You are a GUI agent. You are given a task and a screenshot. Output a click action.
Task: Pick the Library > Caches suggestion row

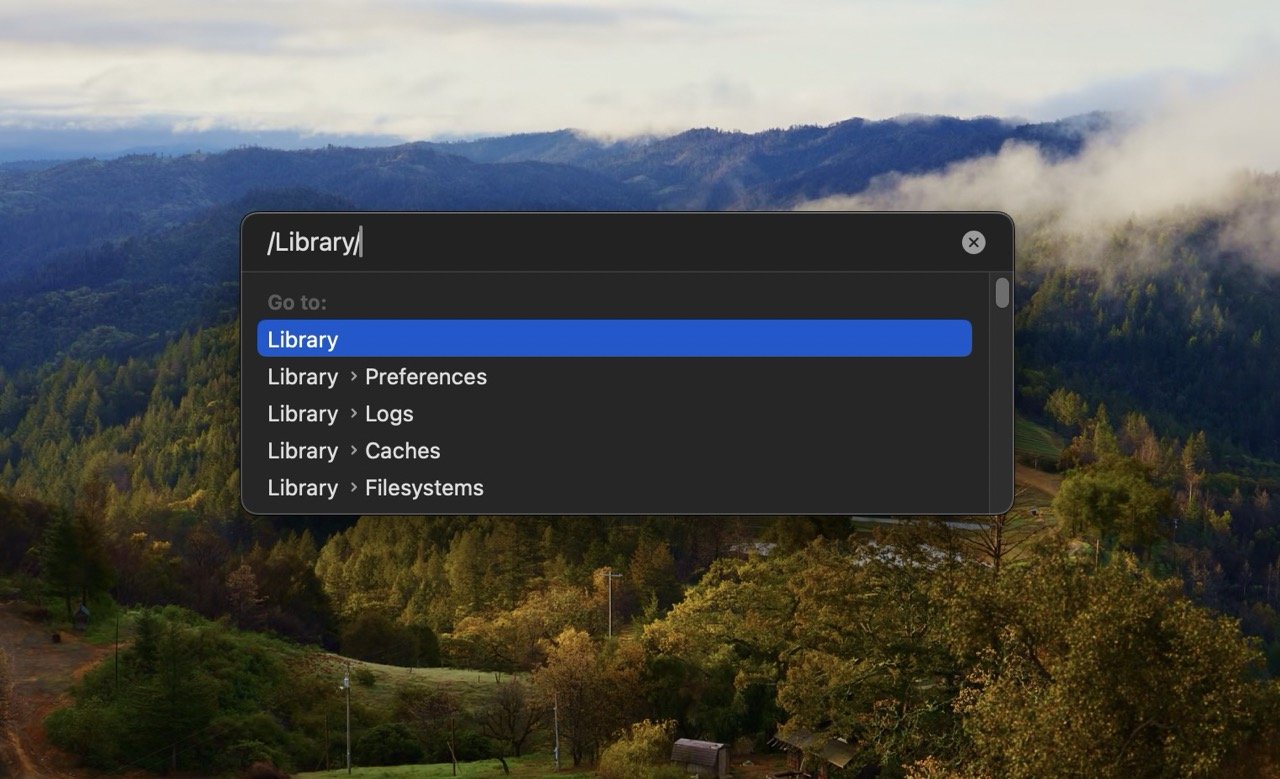click(614, 451)
